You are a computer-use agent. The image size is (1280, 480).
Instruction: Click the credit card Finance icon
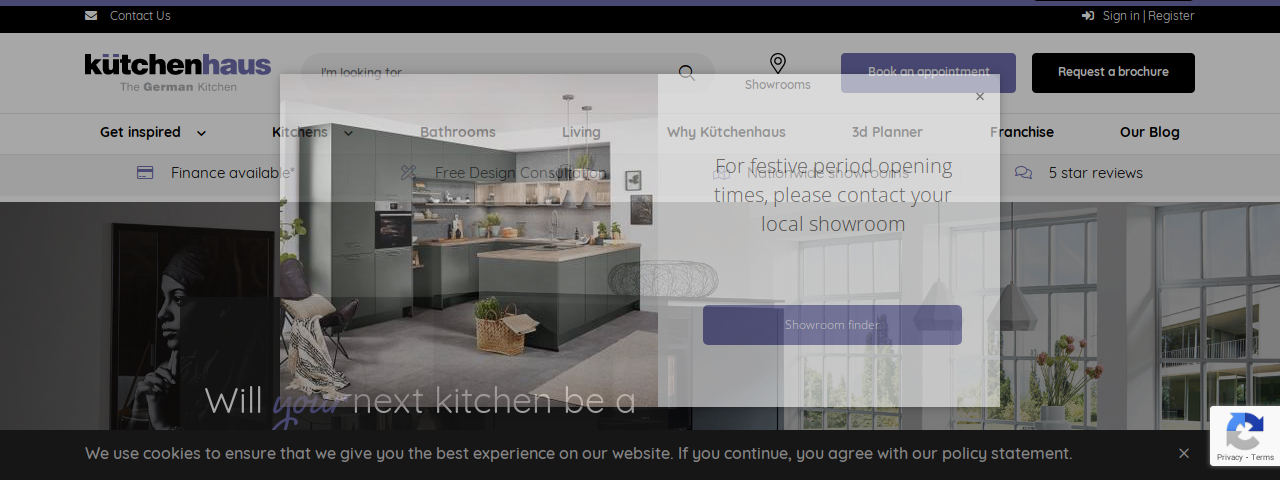145,173
